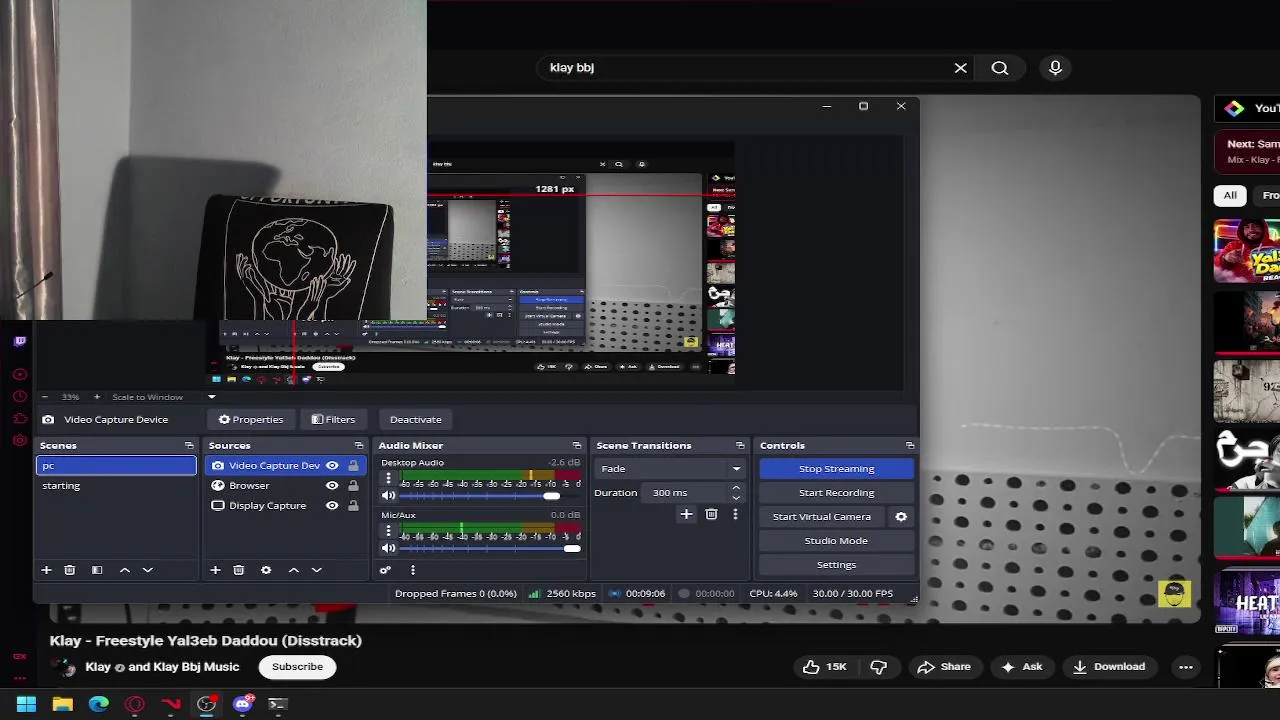Screen dimensions: 1280x720
Task: Lock the Video Capture Device source
Action: (353, 466)
